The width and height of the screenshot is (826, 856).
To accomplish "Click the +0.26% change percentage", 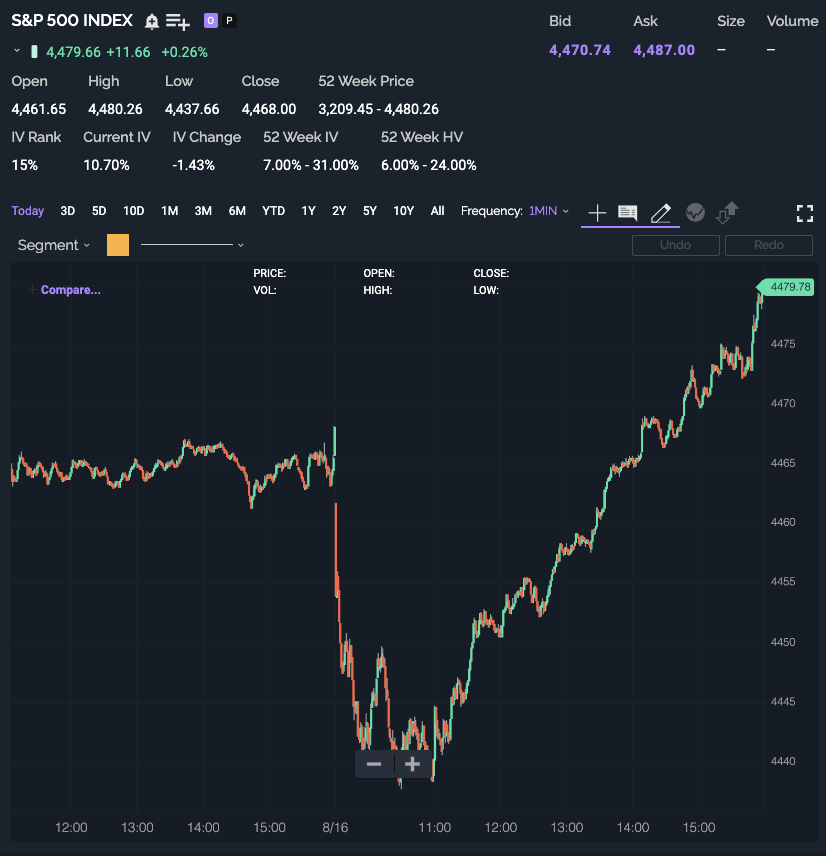I will (x=185, y=52).
